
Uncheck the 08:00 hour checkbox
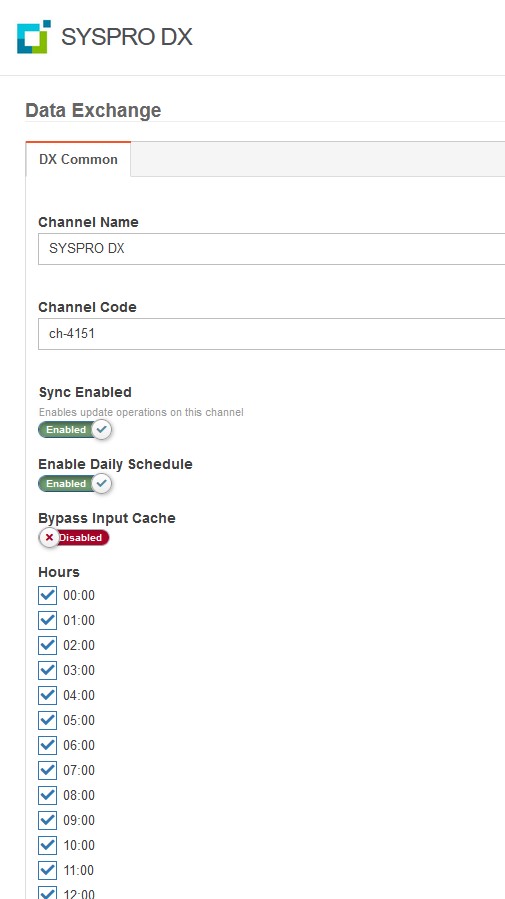click(48, 795)
